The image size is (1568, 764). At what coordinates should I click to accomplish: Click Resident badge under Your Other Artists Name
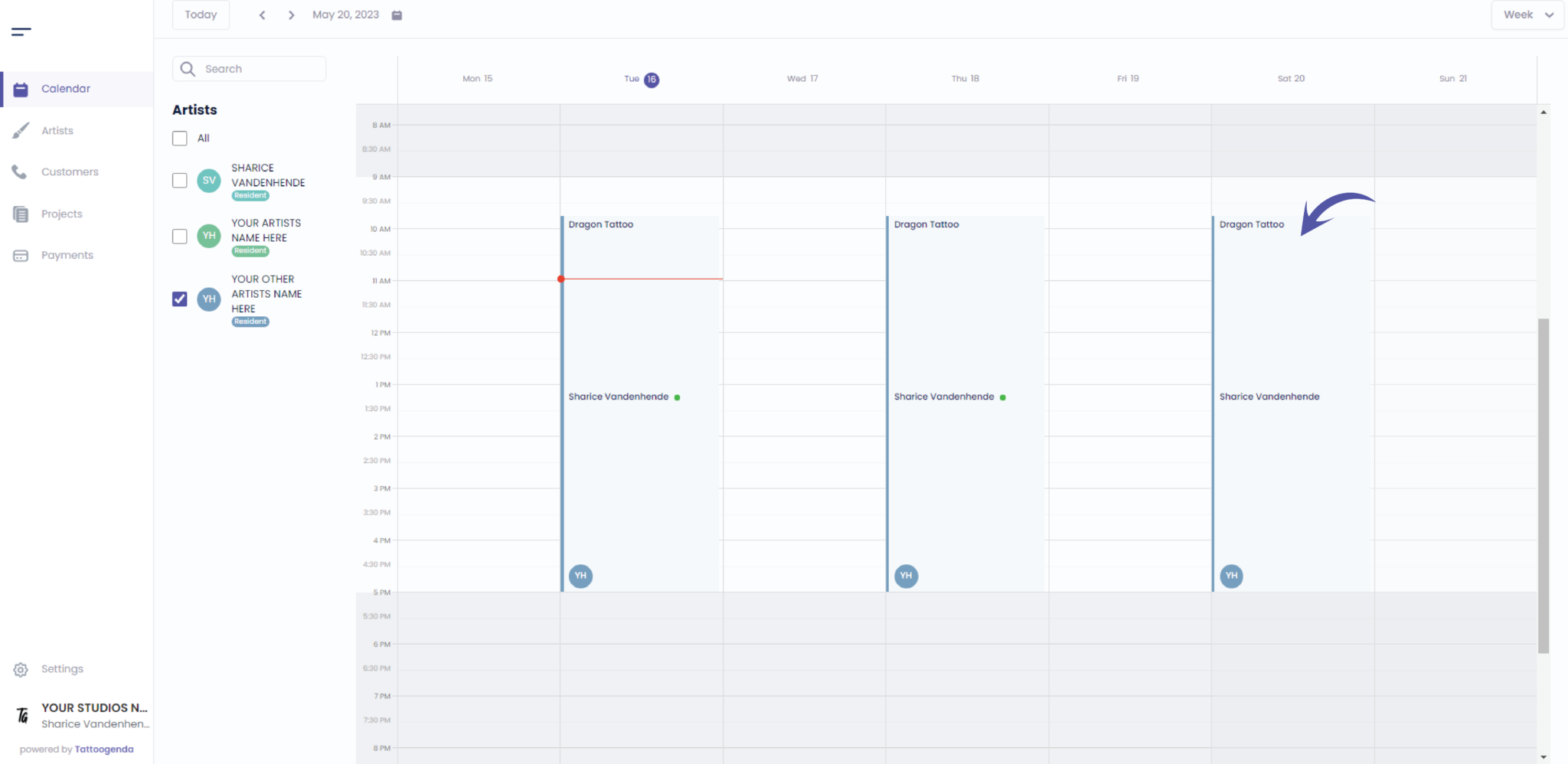tap(250, 322)
